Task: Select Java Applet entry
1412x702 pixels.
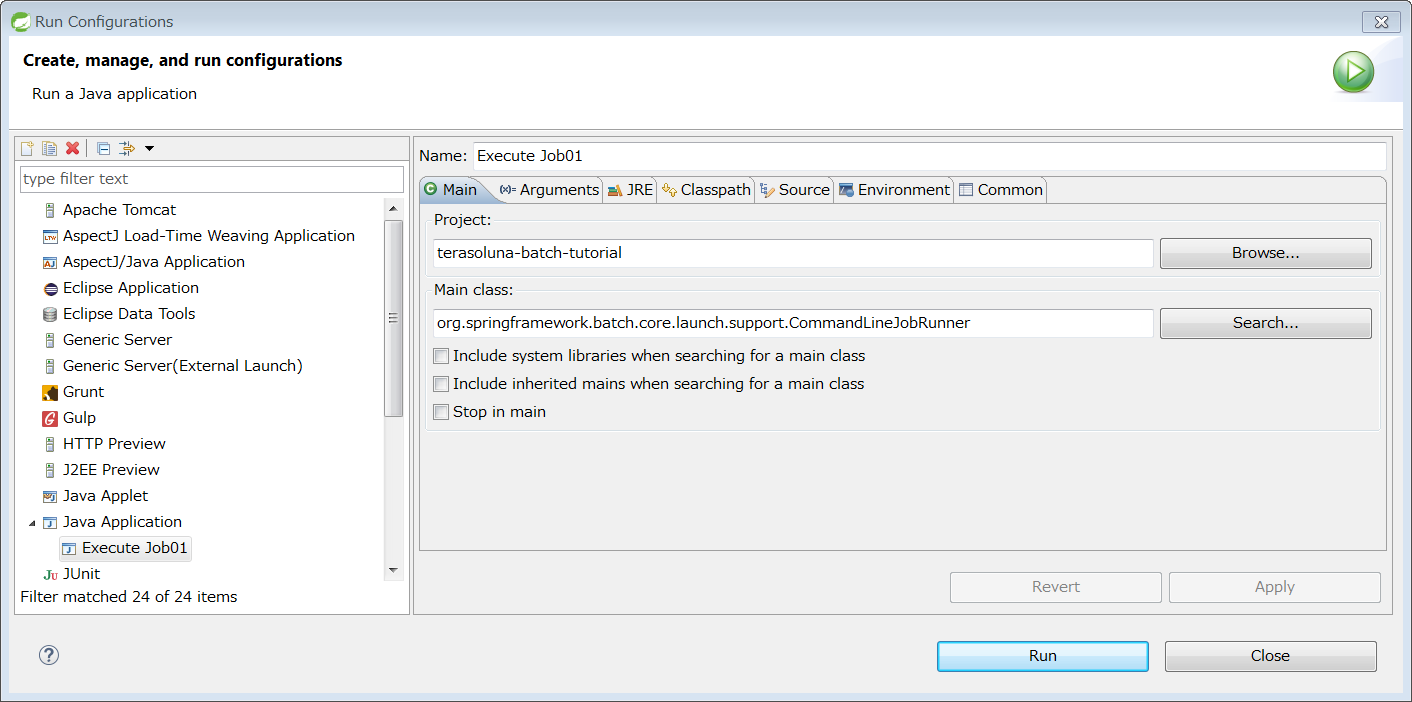Action: (x=105, y=496)
